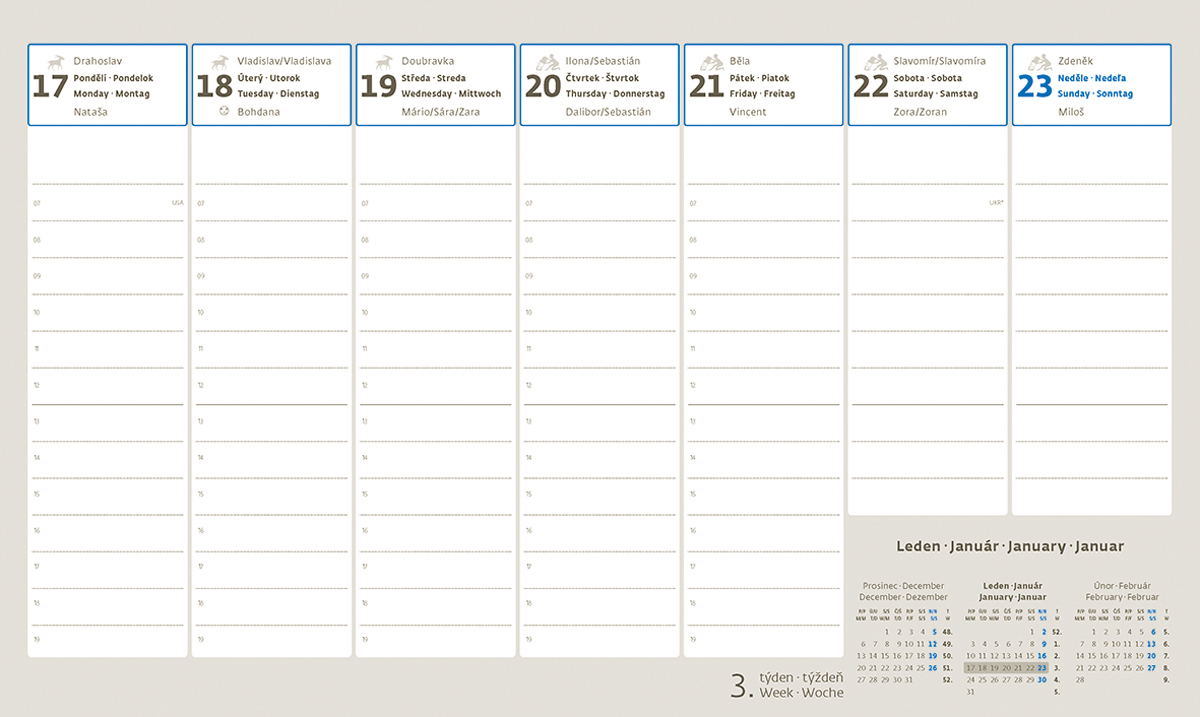Click the moon phase icon beside Bohdana
The width and height of the screenshot is (1200, 717).
pyautogui.click(x=223, y=112)
